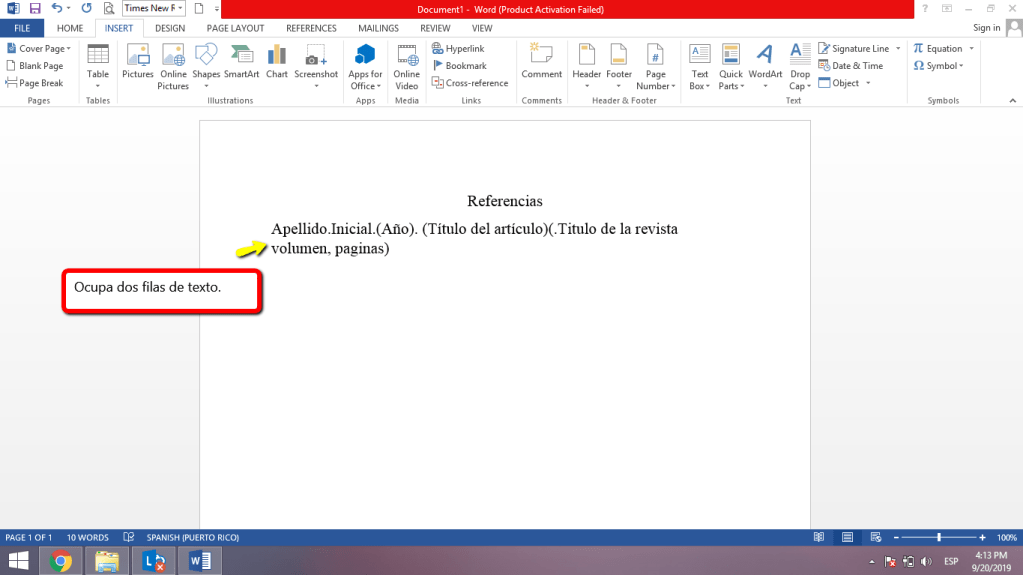Viewport: 1023px width, 575px height.
Task: Open Google Chrome from the taskbar
Action: (61, 561)
